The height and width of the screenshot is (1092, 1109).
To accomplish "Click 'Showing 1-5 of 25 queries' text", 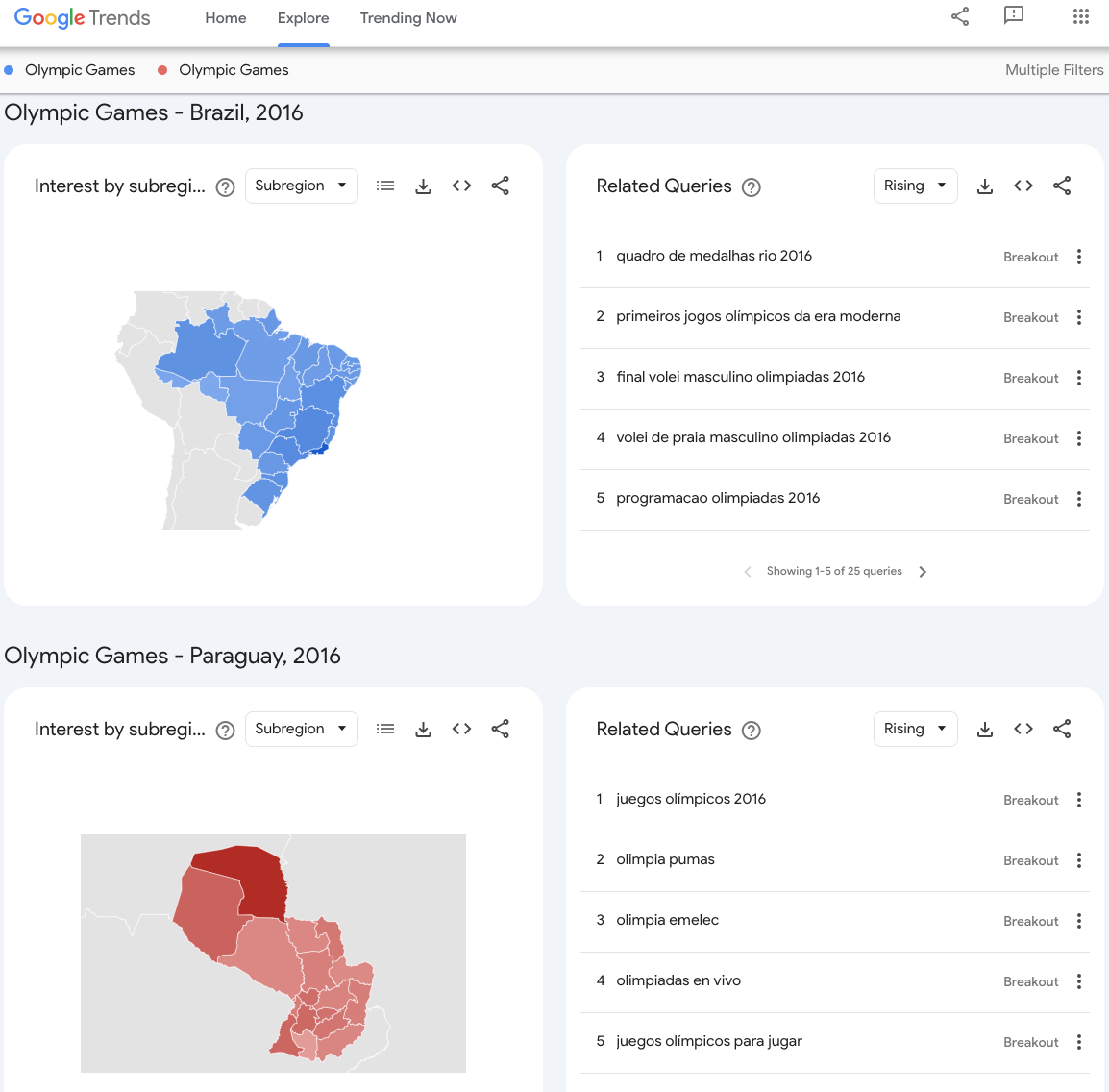I will coord(834,571).
